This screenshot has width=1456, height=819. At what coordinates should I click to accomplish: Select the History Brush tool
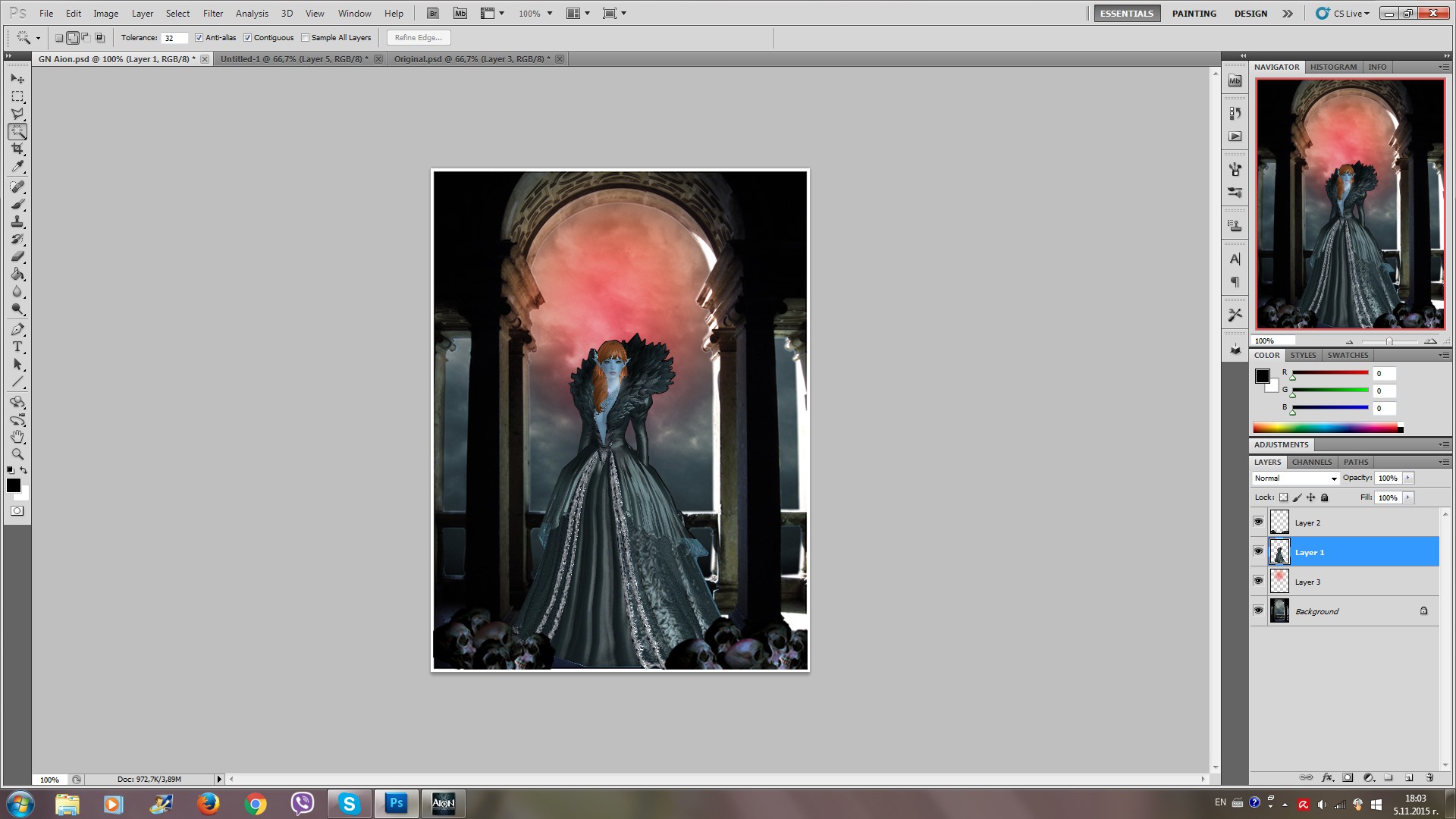pos(17,239)
